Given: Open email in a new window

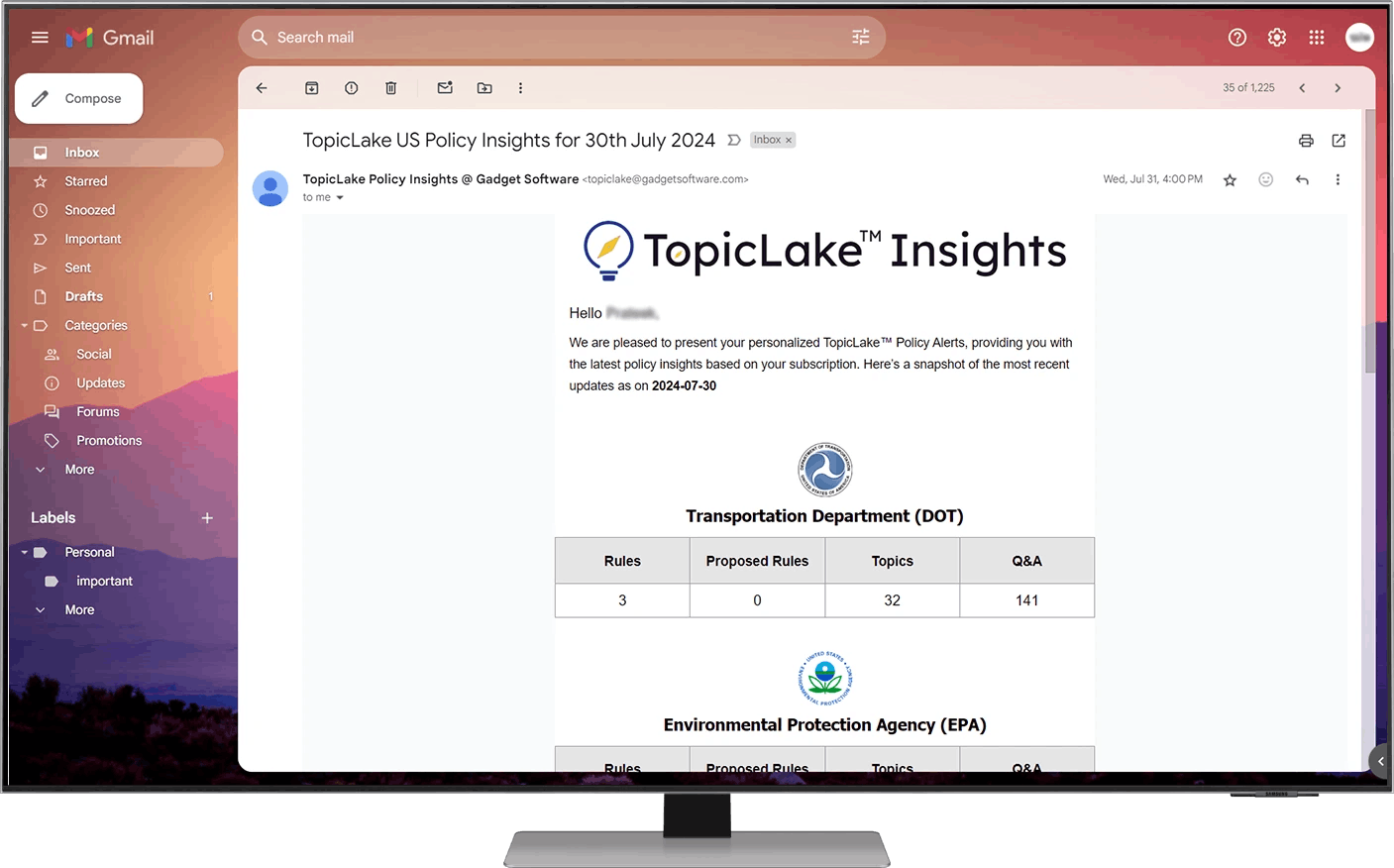Looking at the screenshot, I should 1339,141.
